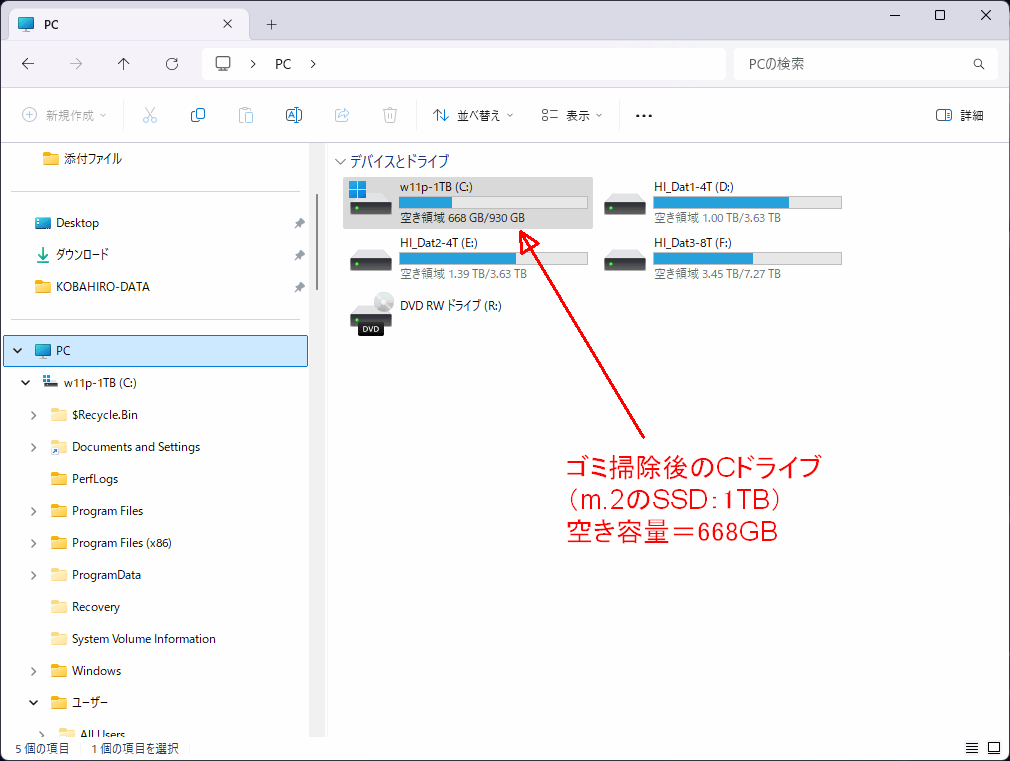Select the HI_Dat1-4T (D:) drive
The image size is (1010, 761).
pos(722,202)
